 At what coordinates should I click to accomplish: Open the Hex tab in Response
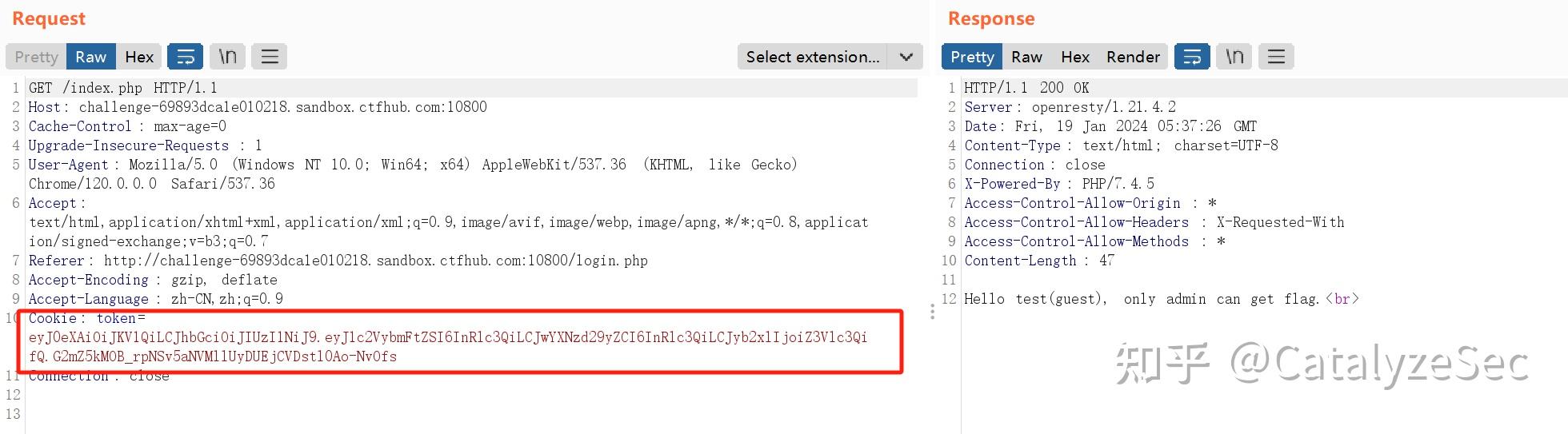[x=1075, y=57]
